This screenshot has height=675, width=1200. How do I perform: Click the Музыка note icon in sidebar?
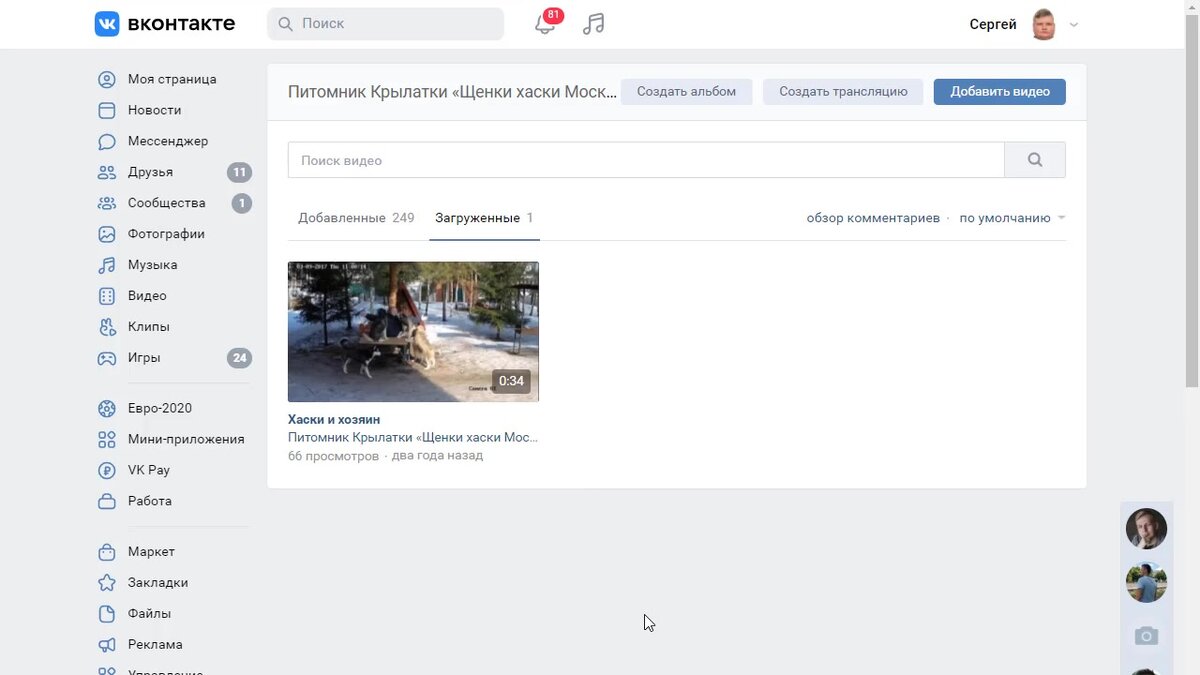tap(107, 265)
